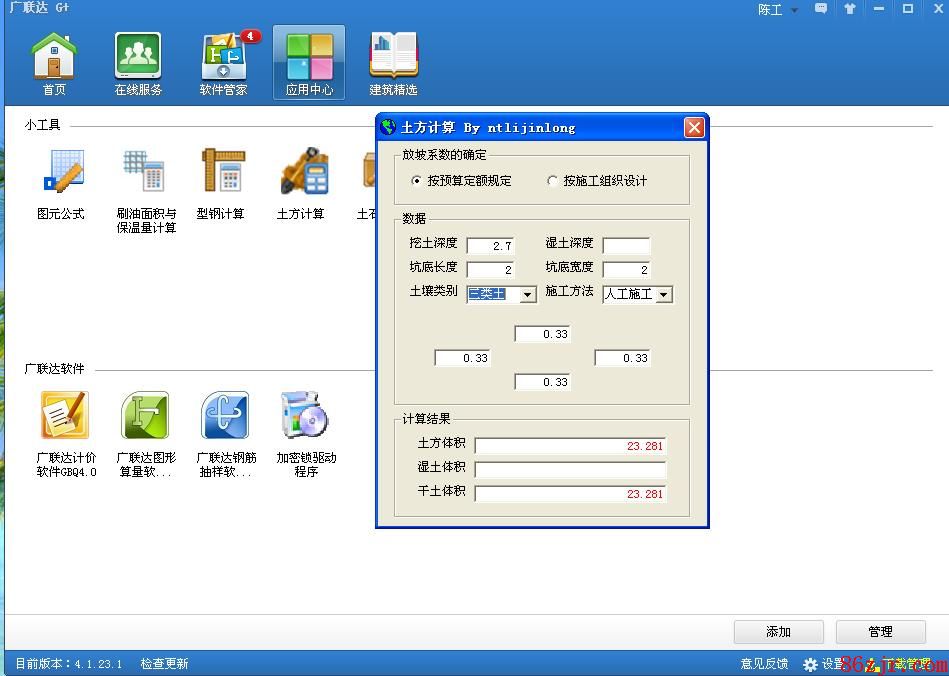
Task: Launch 广联达钢筋抽样软件
Action: click(x=225, y=417)
